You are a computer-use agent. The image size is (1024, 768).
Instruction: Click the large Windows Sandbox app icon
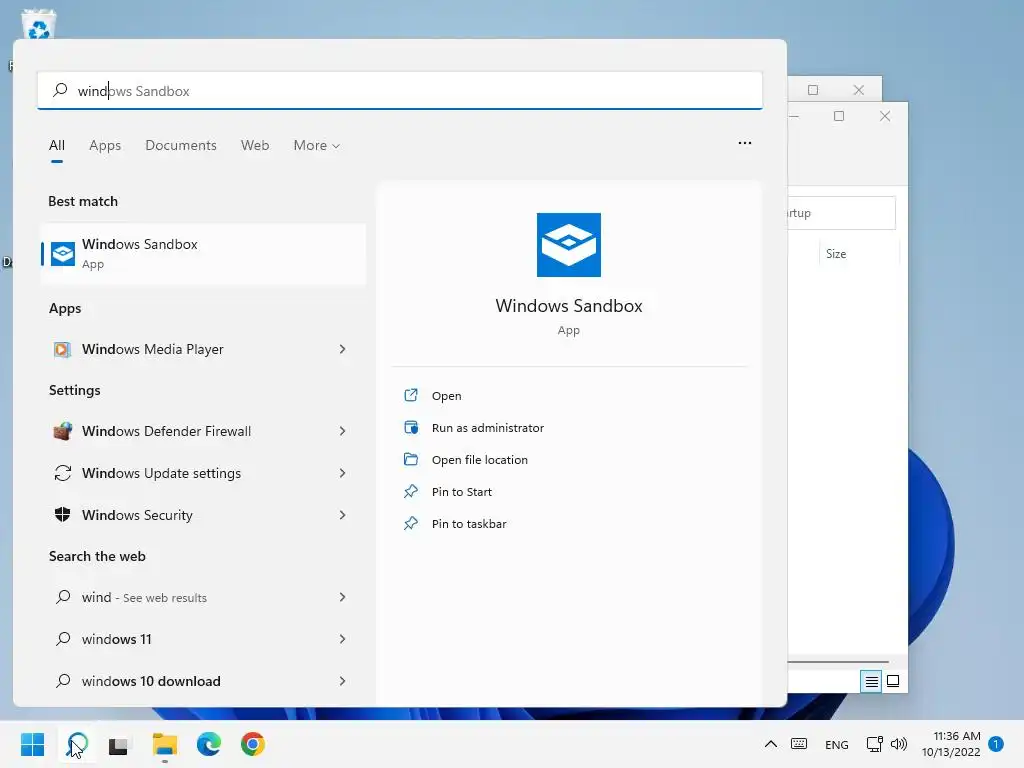coord(568,244)
